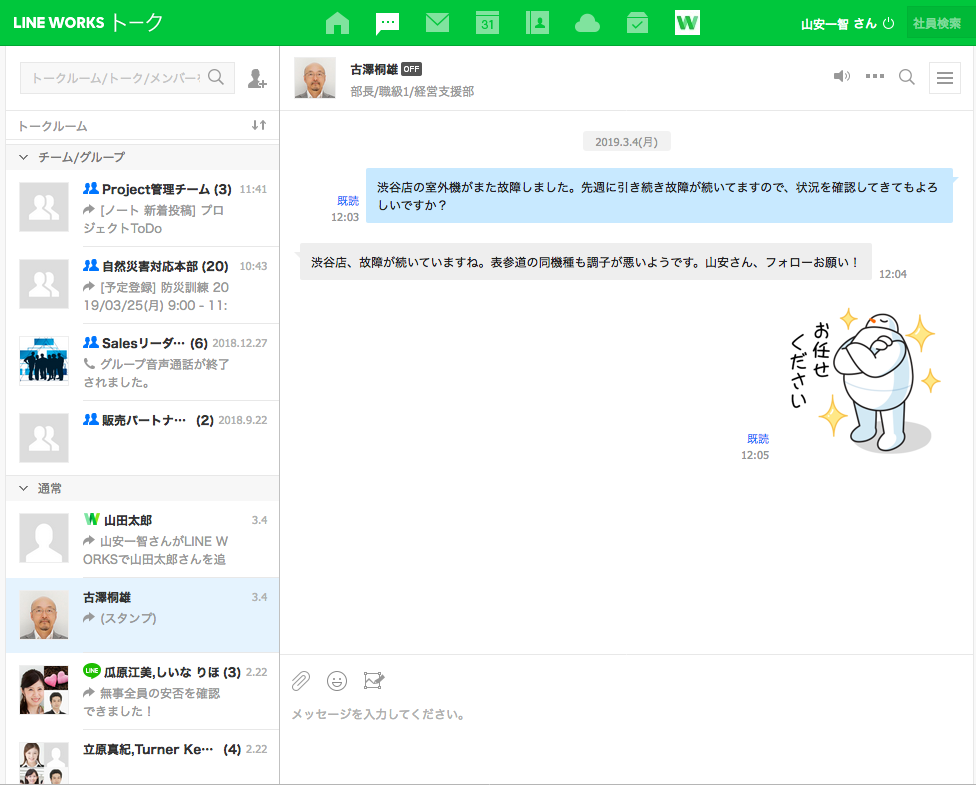The height and width of the screenshot is (785, 976).
Task: Mute notifications with the speaker icon
Action: pyautogui.click(x=842, y=77)
